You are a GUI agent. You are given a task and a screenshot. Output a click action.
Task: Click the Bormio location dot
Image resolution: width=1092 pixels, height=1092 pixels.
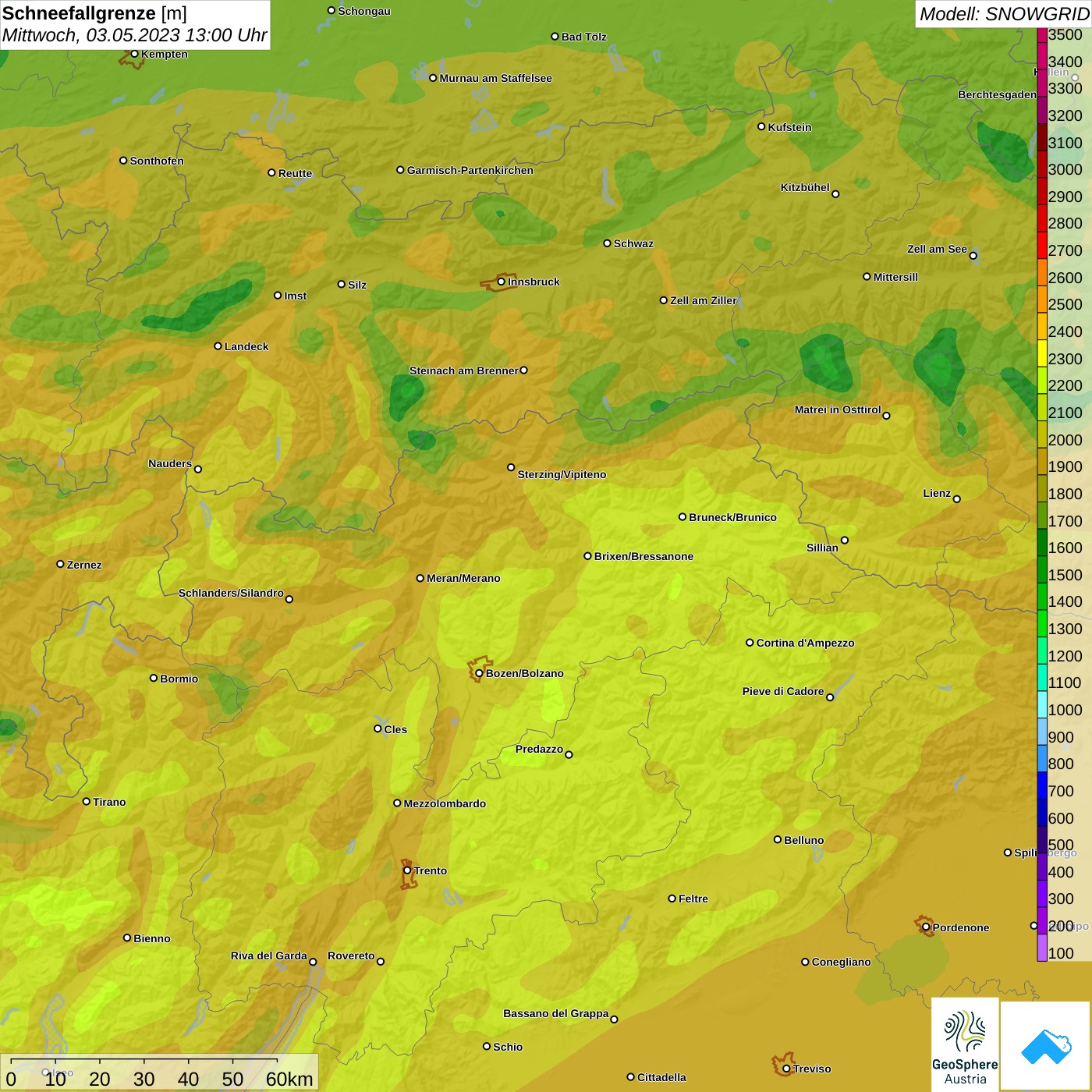click(x=154, y=678)
